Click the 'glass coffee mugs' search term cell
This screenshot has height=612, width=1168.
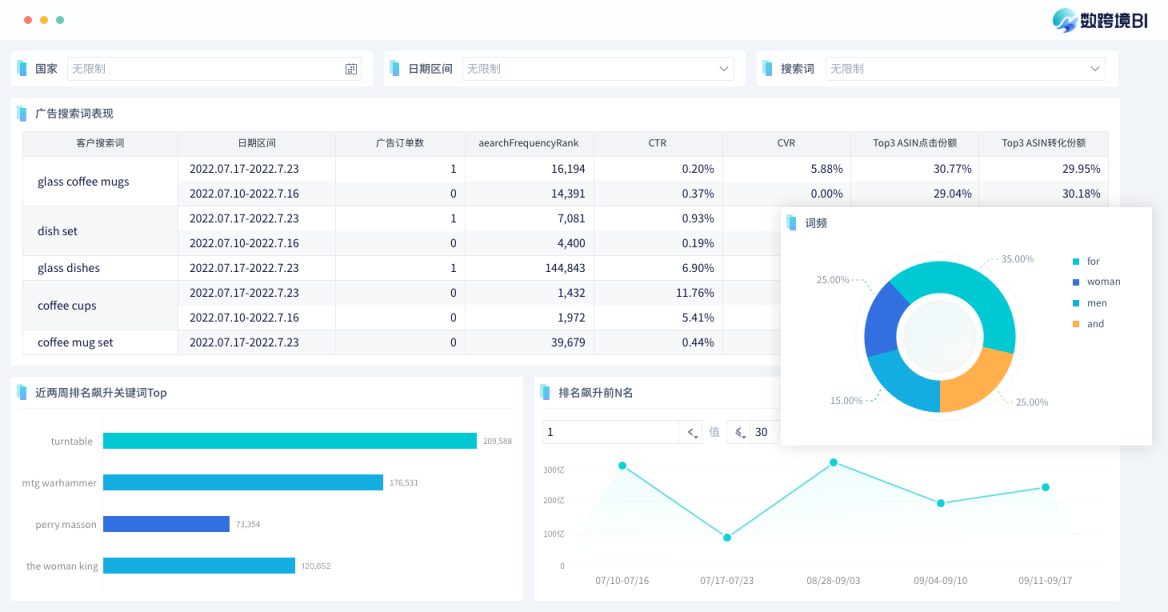tap(83, 182)
